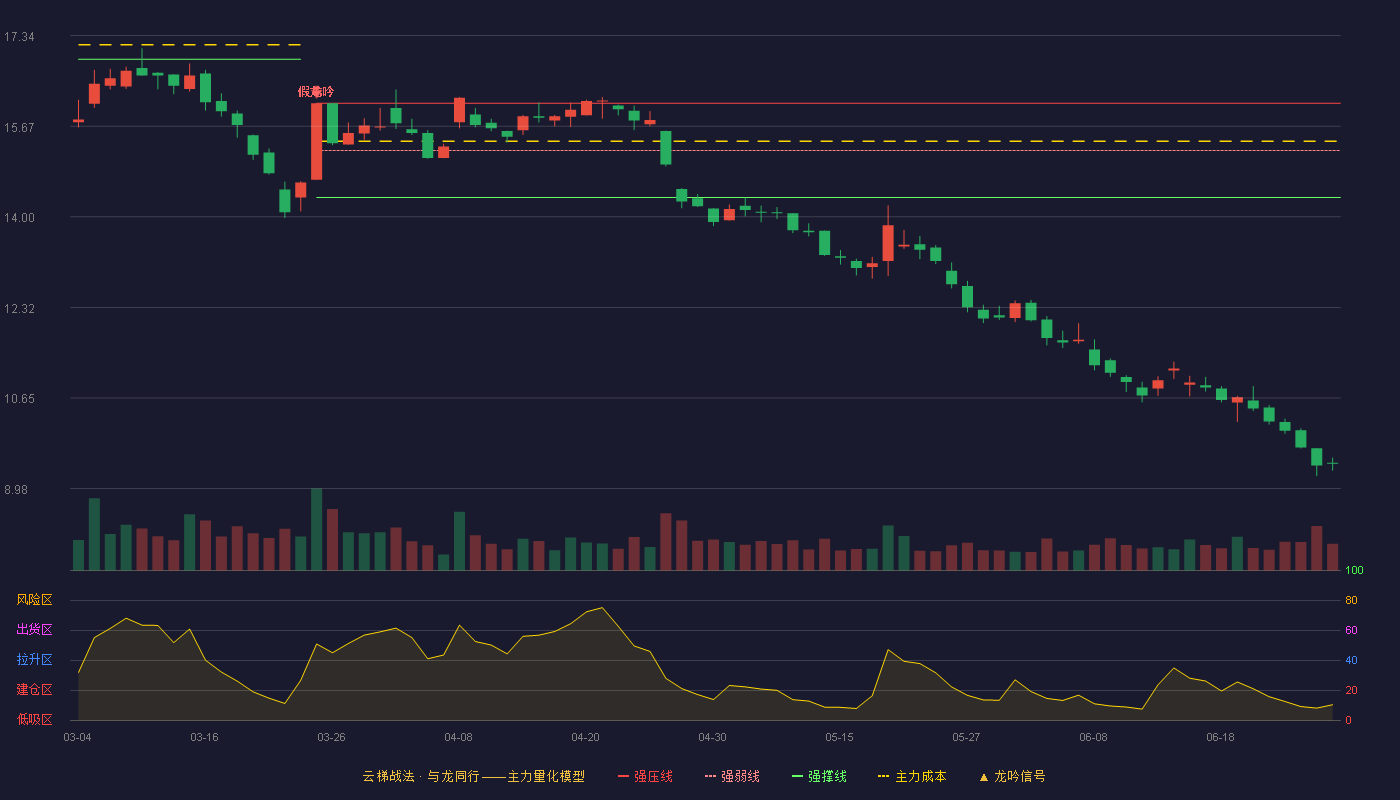Click the red 强压线 legend line marker
1400x800 pixels.
[x=624, y=776]
